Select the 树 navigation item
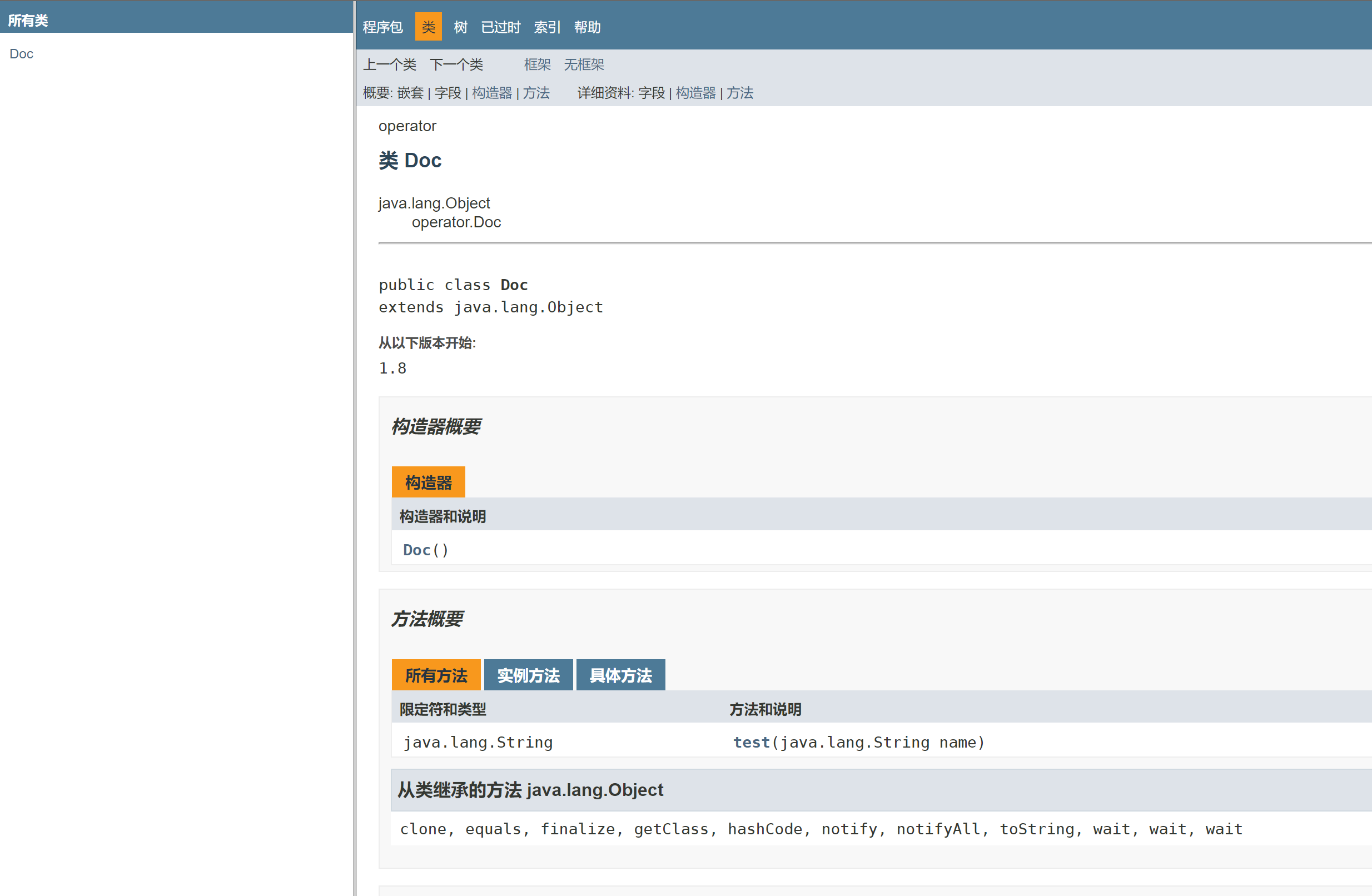Screen dimensions: 1372x896 click(x=460, y=27)
